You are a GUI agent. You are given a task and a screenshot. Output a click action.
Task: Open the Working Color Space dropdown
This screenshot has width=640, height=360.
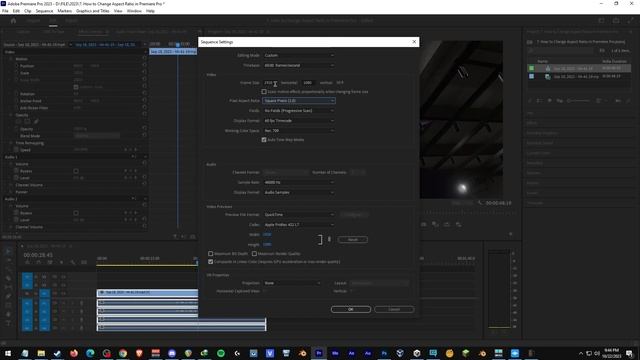coord(299,131)
